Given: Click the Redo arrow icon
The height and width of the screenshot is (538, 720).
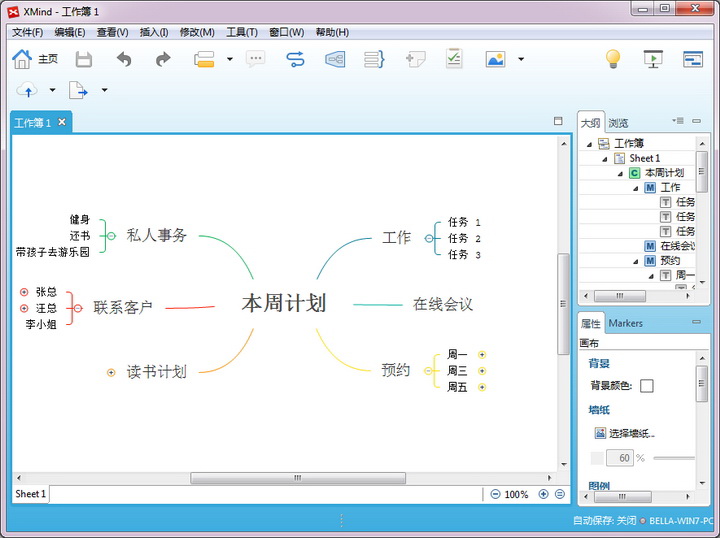Looking at the screenshot, I should pos(163,59).
